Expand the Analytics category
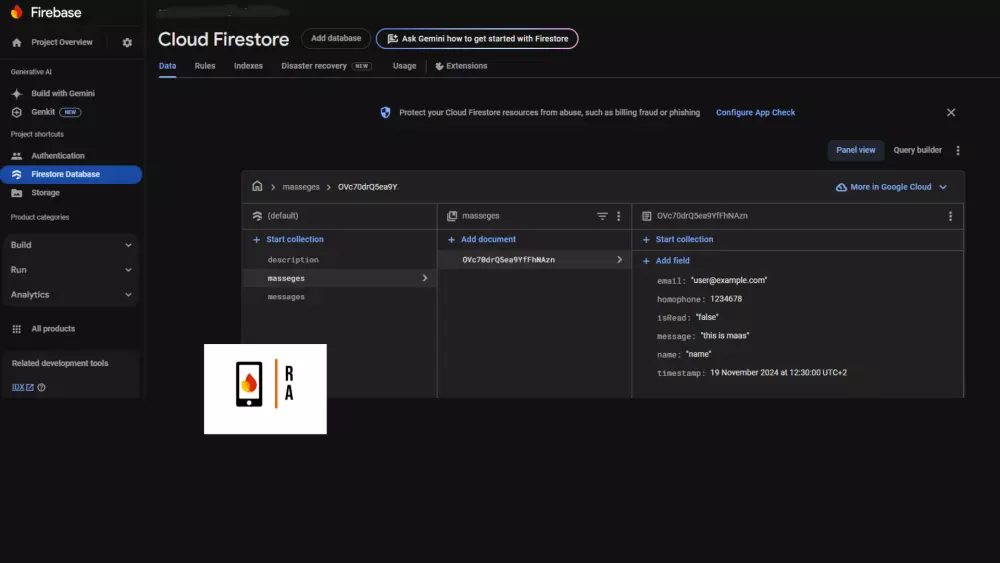The image size is (1000, 563). (71, 295)
